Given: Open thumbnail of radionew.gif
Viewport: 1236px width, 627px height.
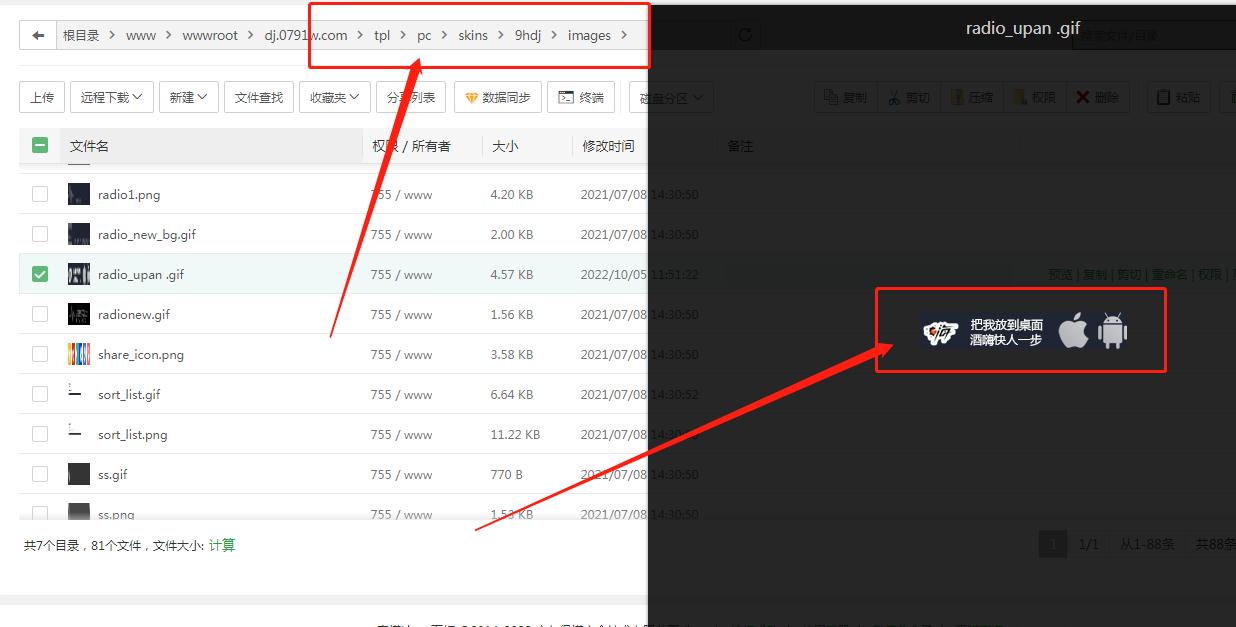Looking at the screenshot, I should (x=79, y=314).
